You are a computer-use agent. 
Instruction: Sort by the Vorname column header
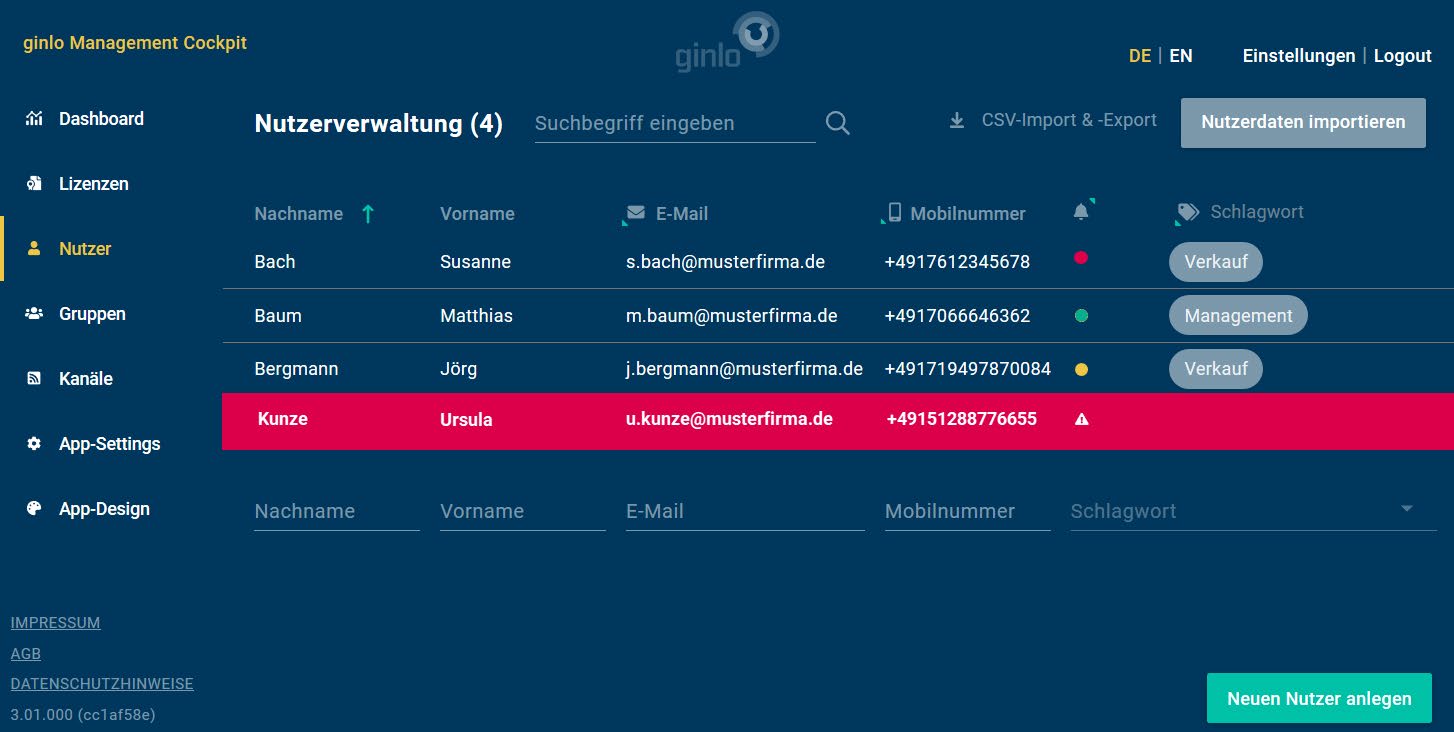[477, 214]
